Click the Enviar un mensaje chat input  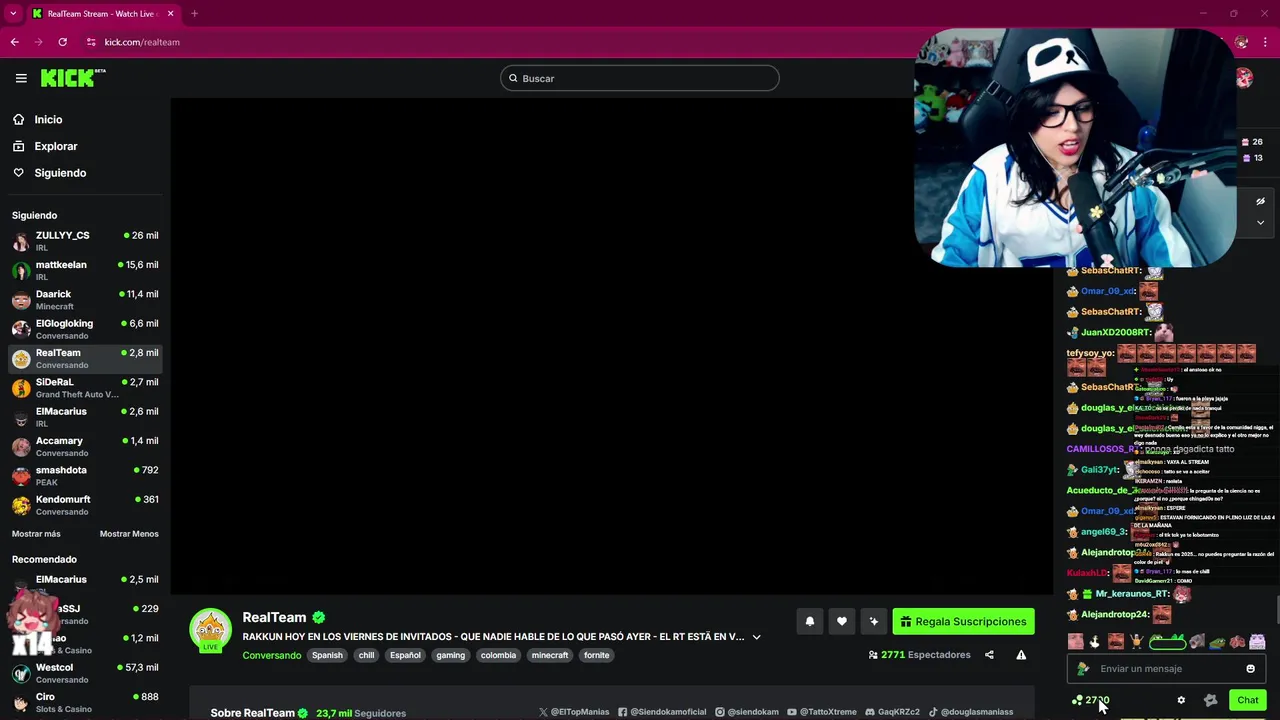coord(1167,669)
